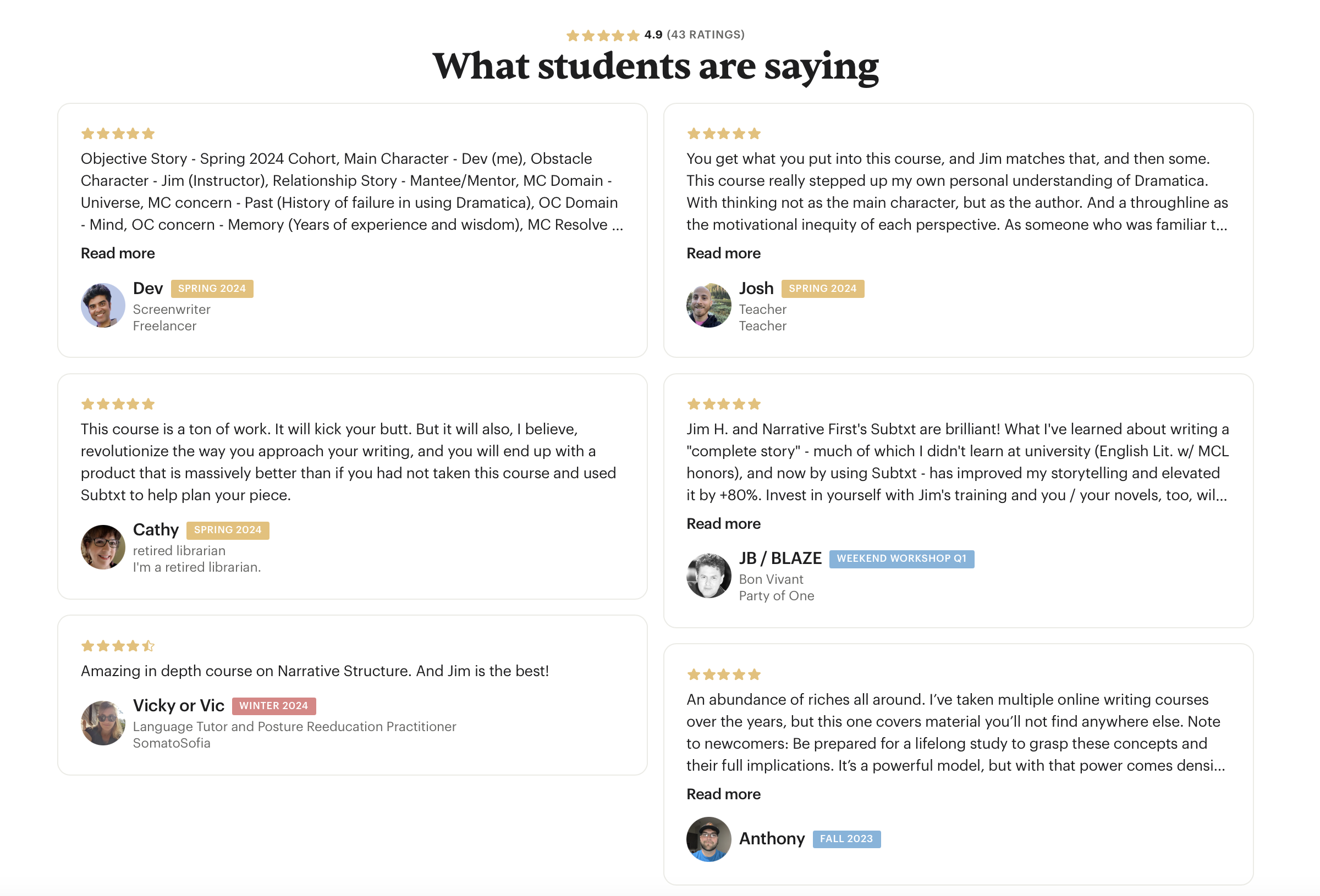The height and width of the screenshot is (896, 1320).
Task: Click the Spring 2024 badge beside Dev
Action: (x=212, y=289)
